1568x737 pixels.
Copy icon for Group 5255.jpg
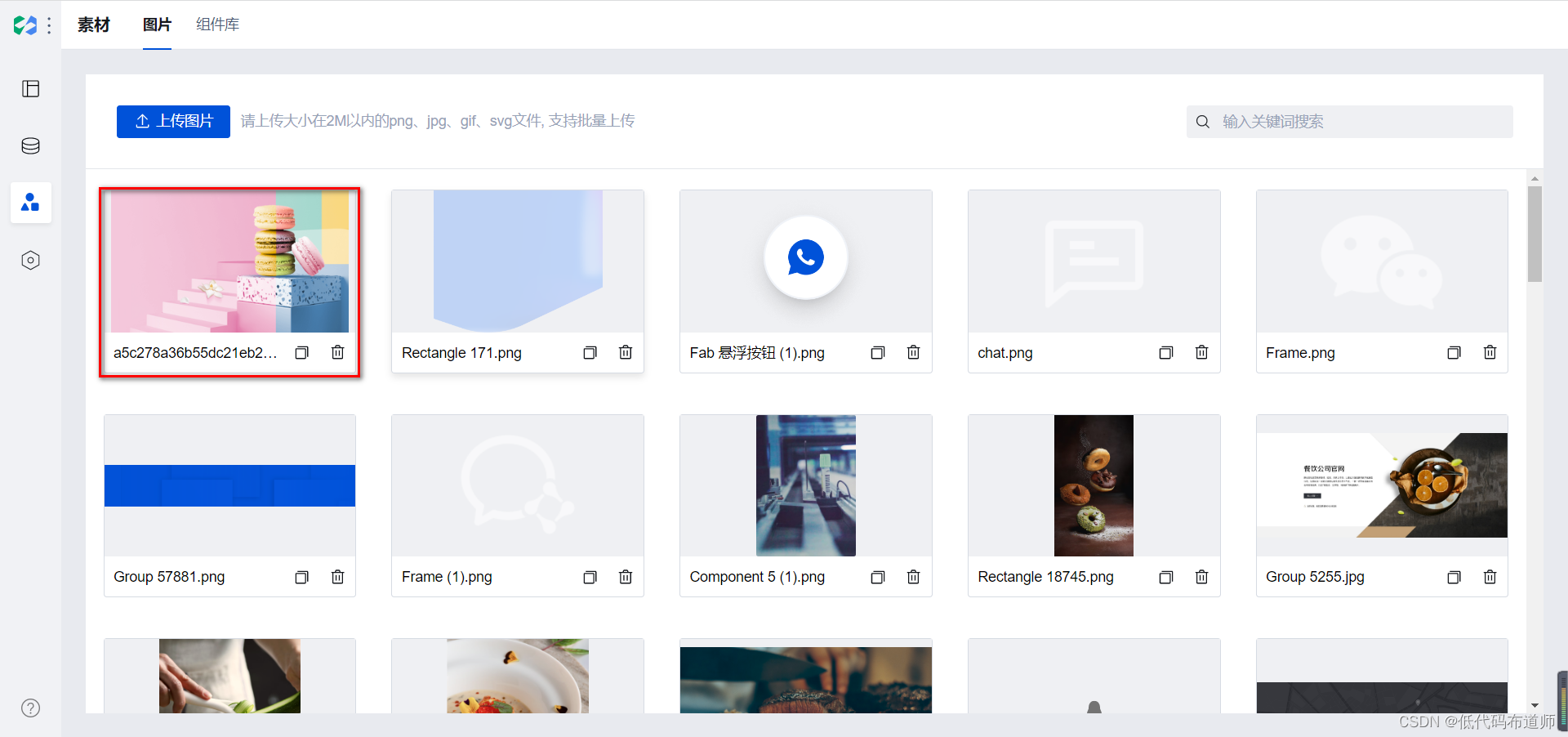tap(1454, 577)
